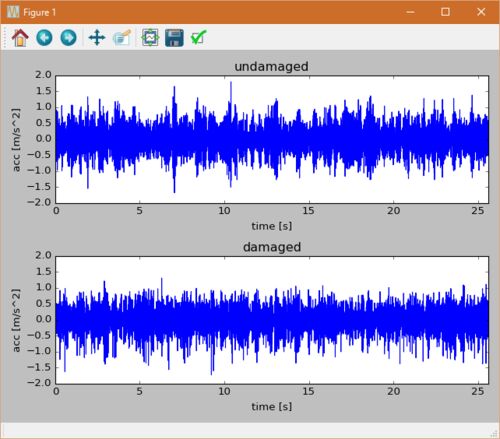
Task: Click the 'damaged' plot title
Action: click(272, 247)
